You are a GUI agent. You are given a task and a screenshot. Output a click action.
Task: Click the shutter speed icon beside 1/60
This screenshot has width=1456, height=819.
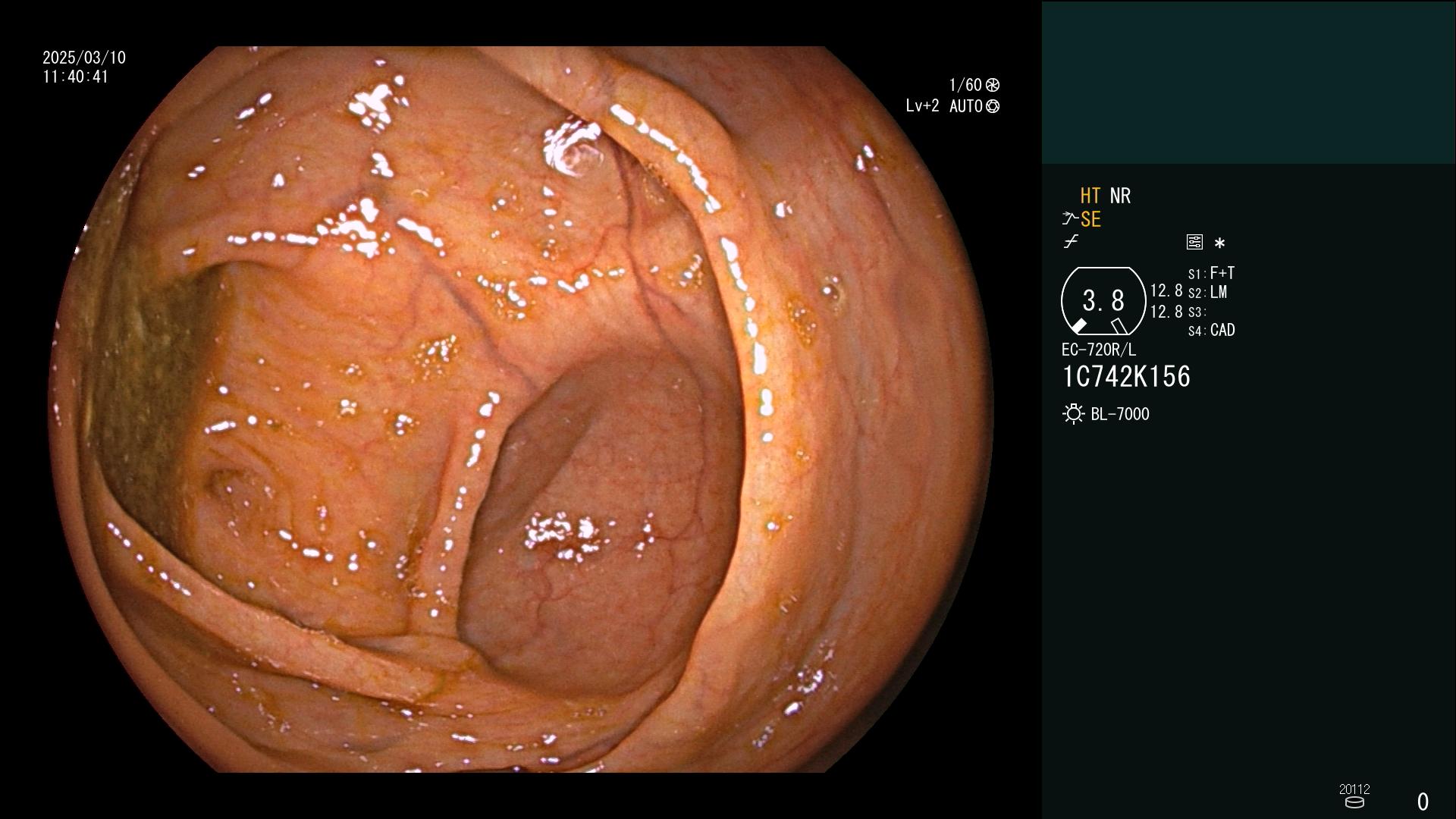click(x=993, y=85)
